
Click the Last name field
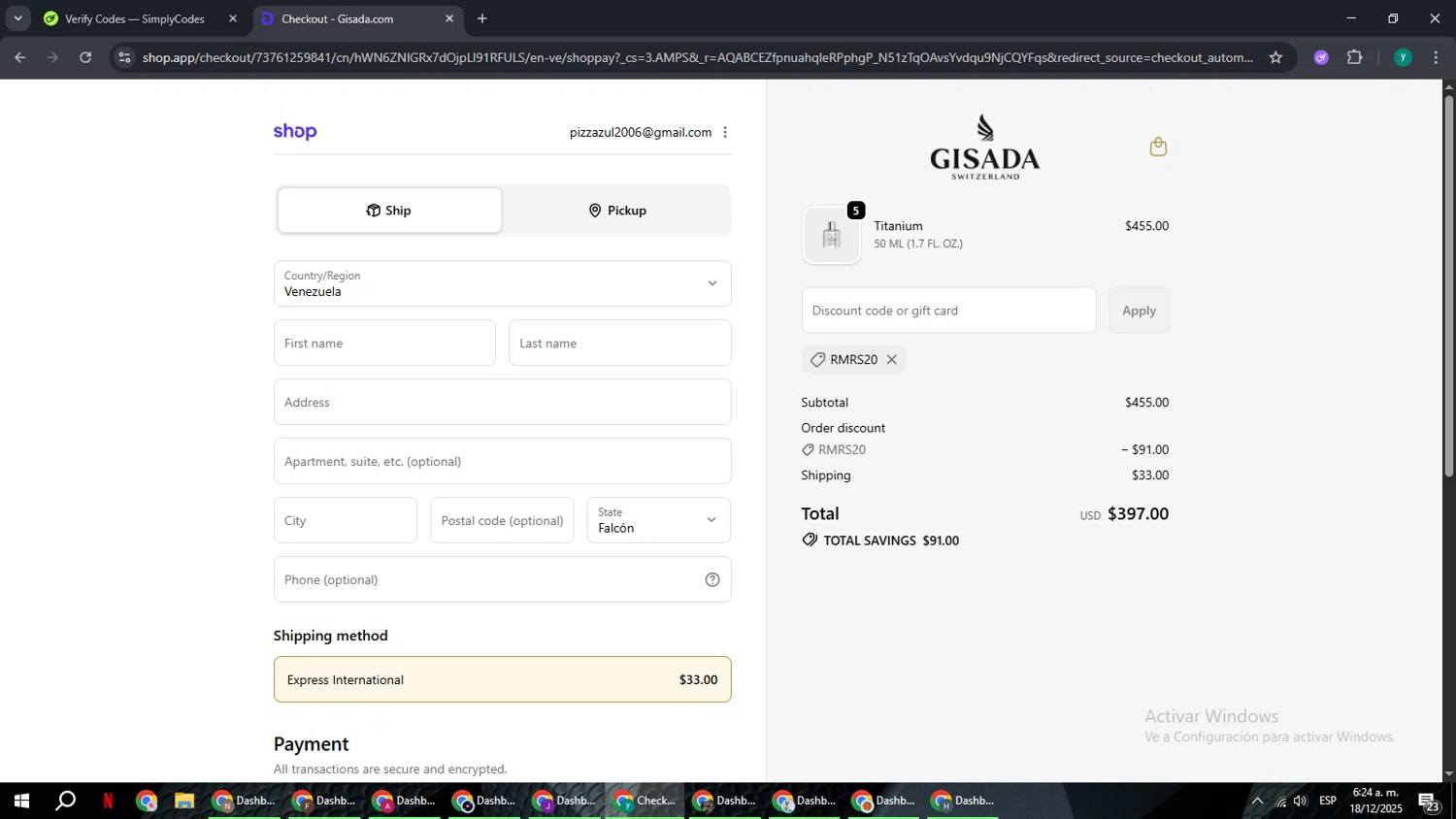point(619,343)
